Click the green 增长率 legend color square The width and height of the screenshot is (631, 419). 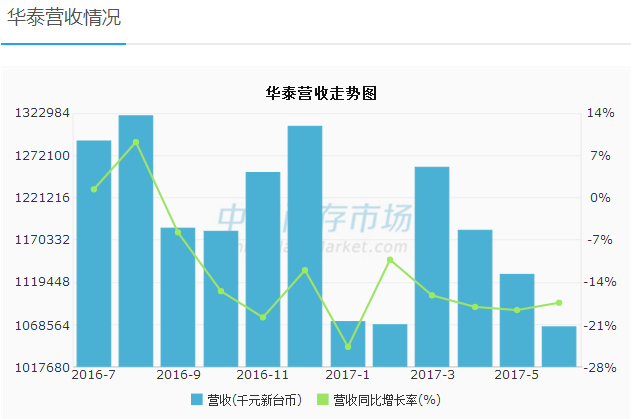323,399
